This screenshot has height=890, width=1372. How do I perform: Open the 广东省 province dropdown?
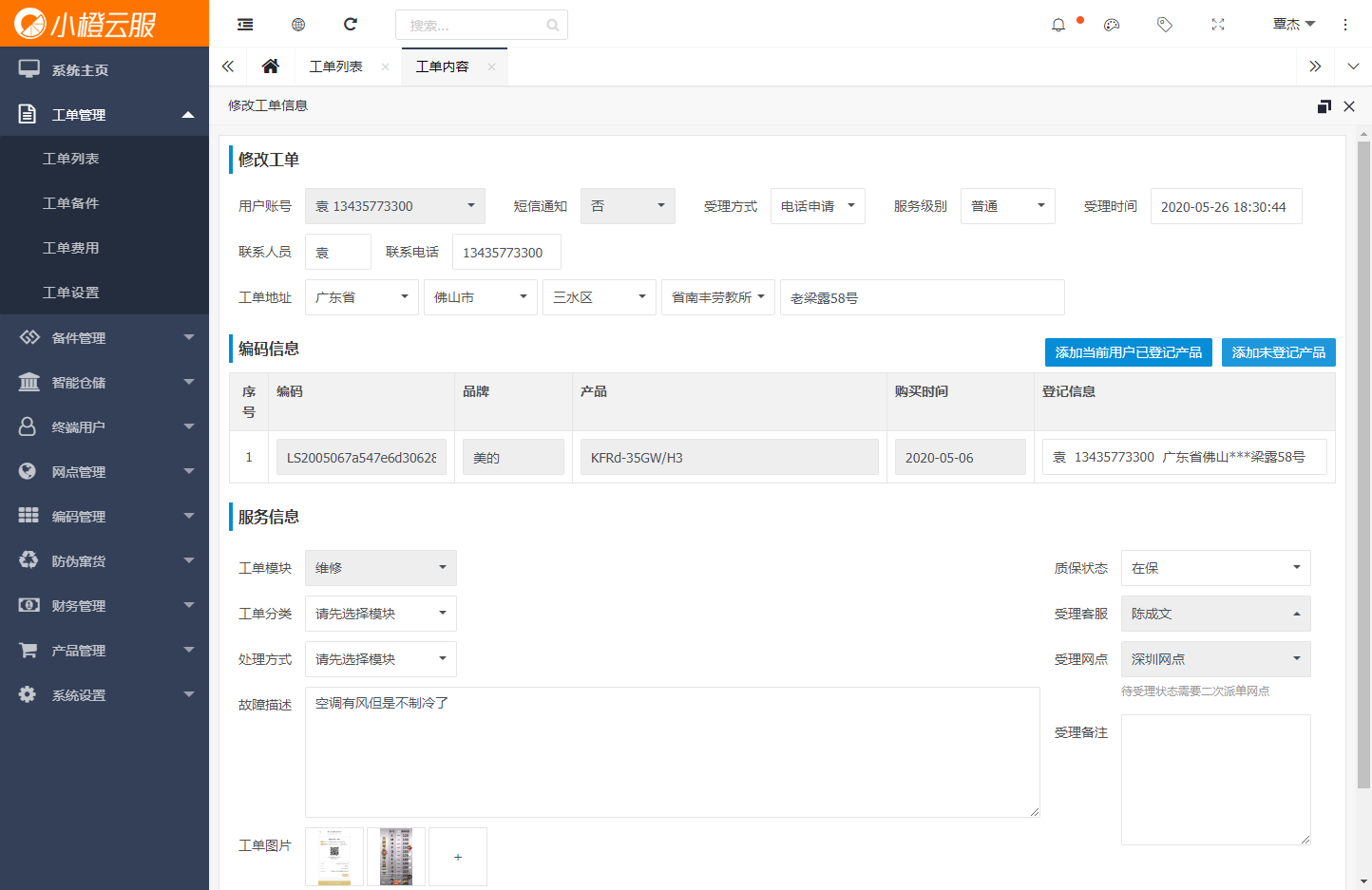point(362,297)
